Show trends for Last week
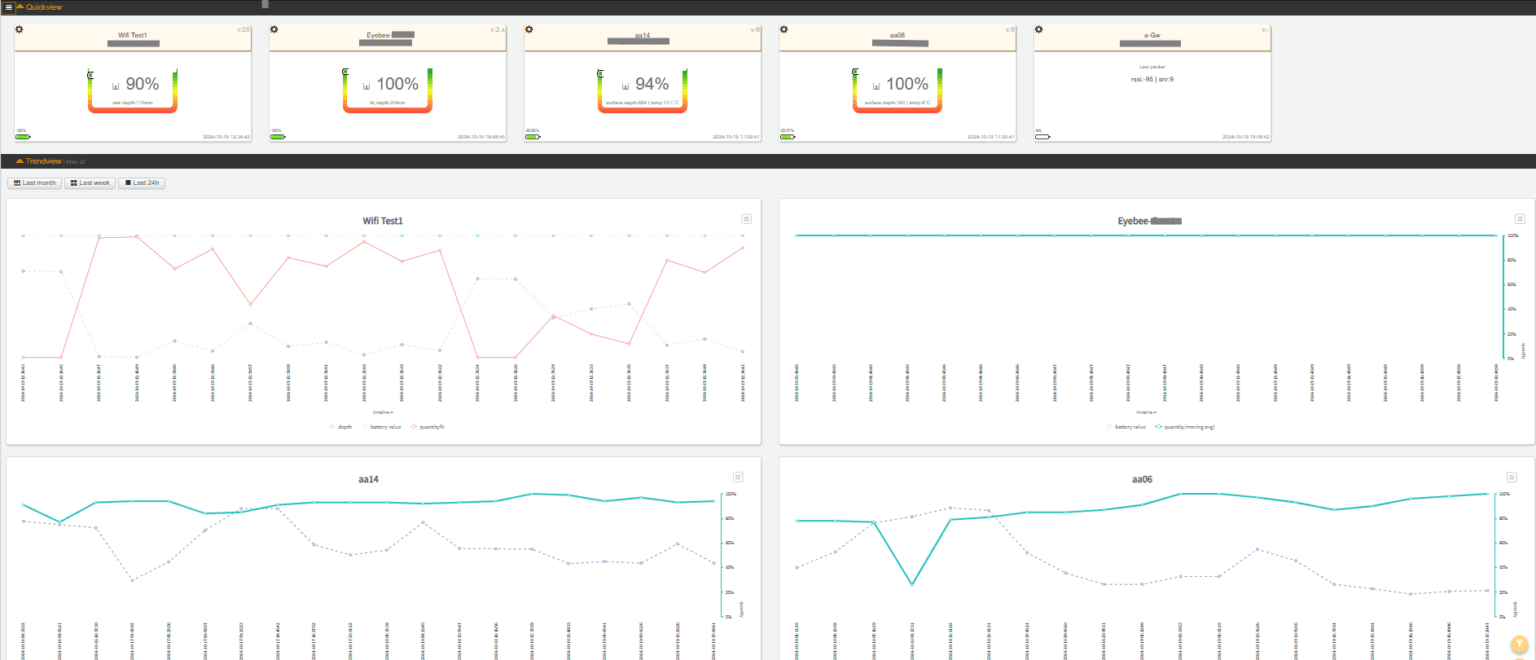This screenshot has height=660, width=1536. [90, 183]
